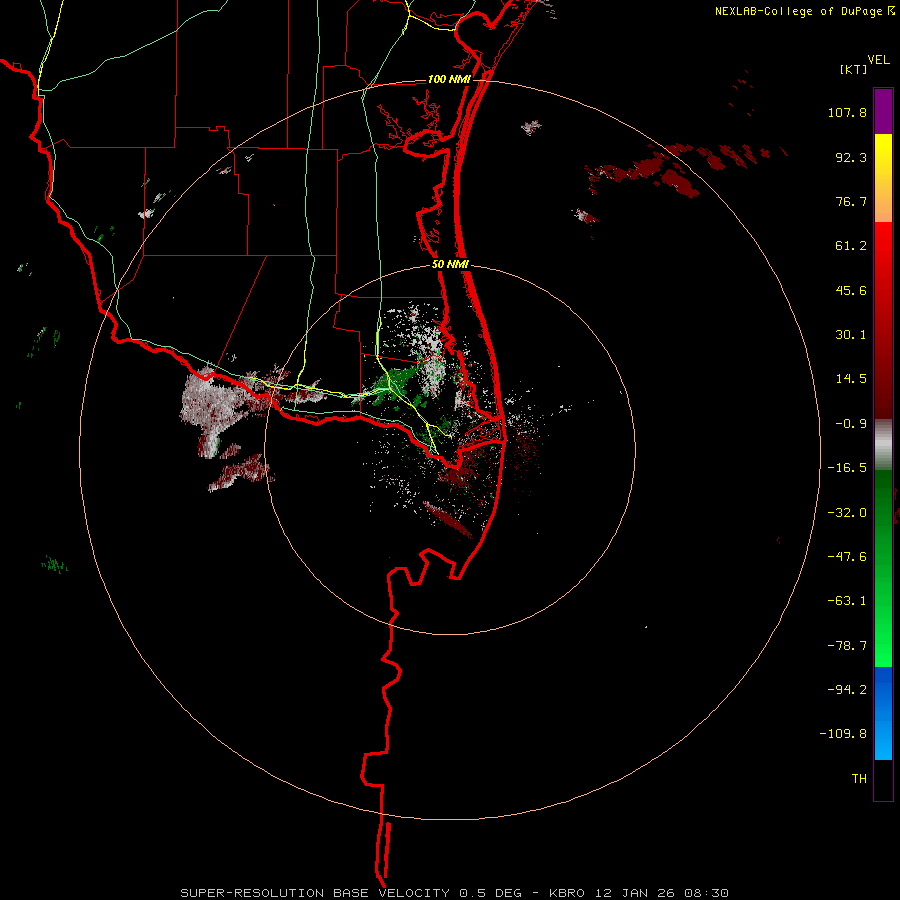This screenshot has width=900, height=900.
Task: Select the 30.1 velocity scale value
Action: (x=851, y=335)
